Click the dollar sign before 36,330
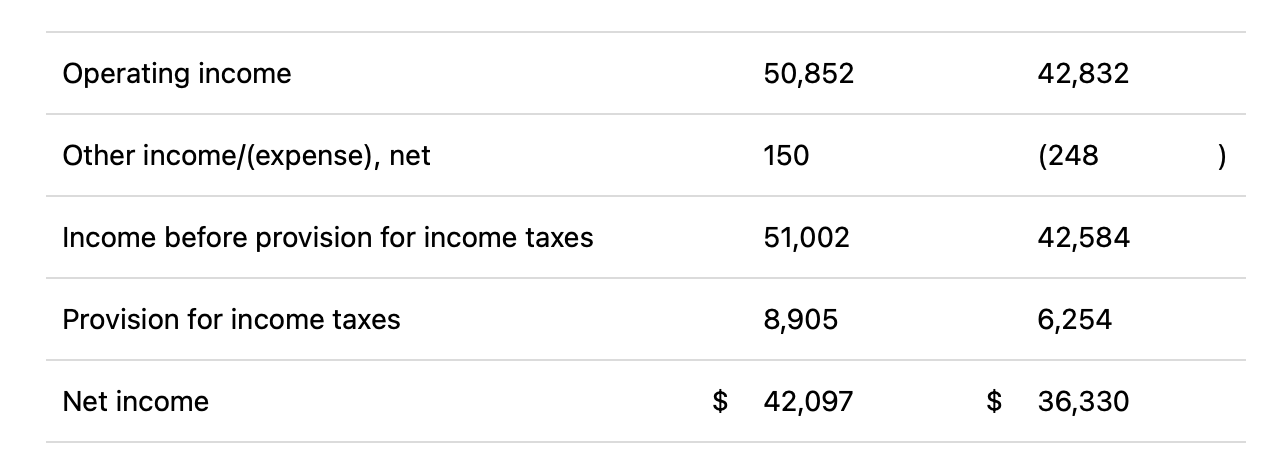The image size is (1282, 476). point(994,402)
